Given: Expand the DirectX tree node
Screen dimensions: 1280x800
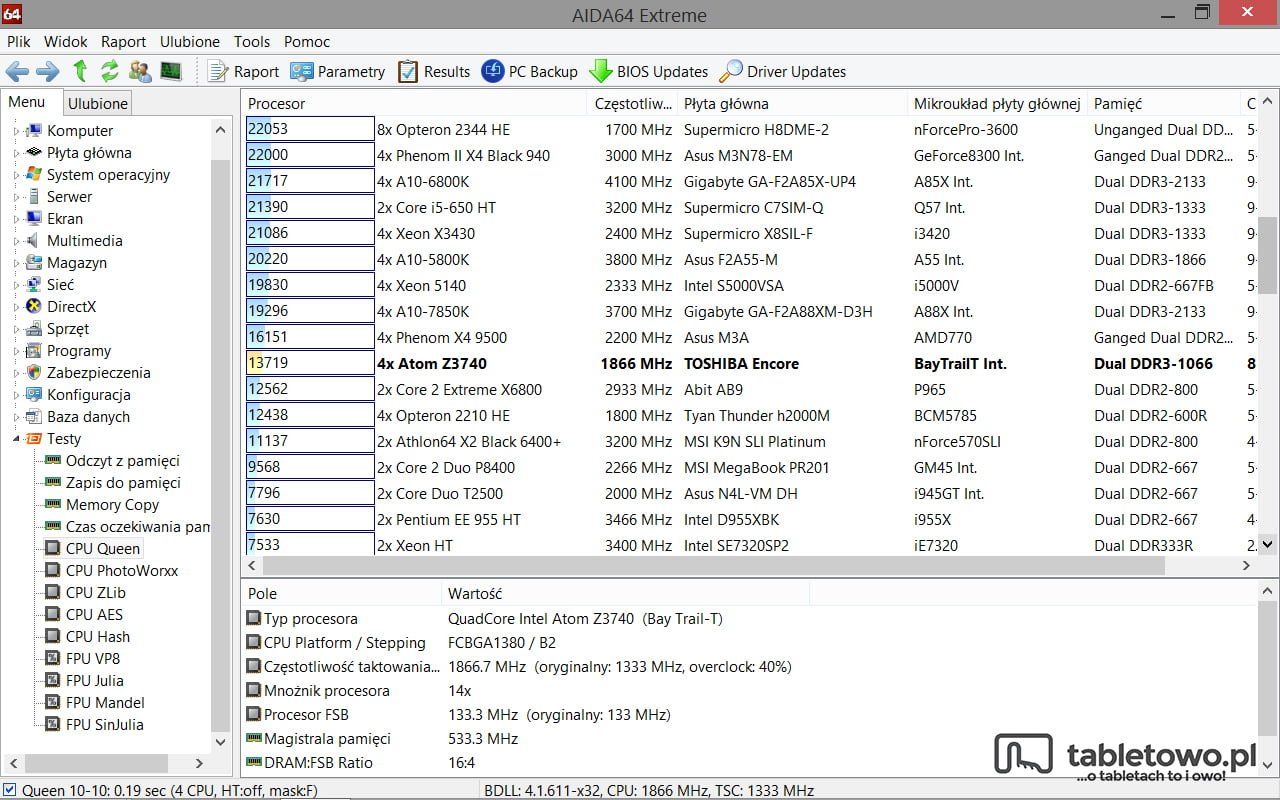Looking at the screenshot, I should 16,307.
